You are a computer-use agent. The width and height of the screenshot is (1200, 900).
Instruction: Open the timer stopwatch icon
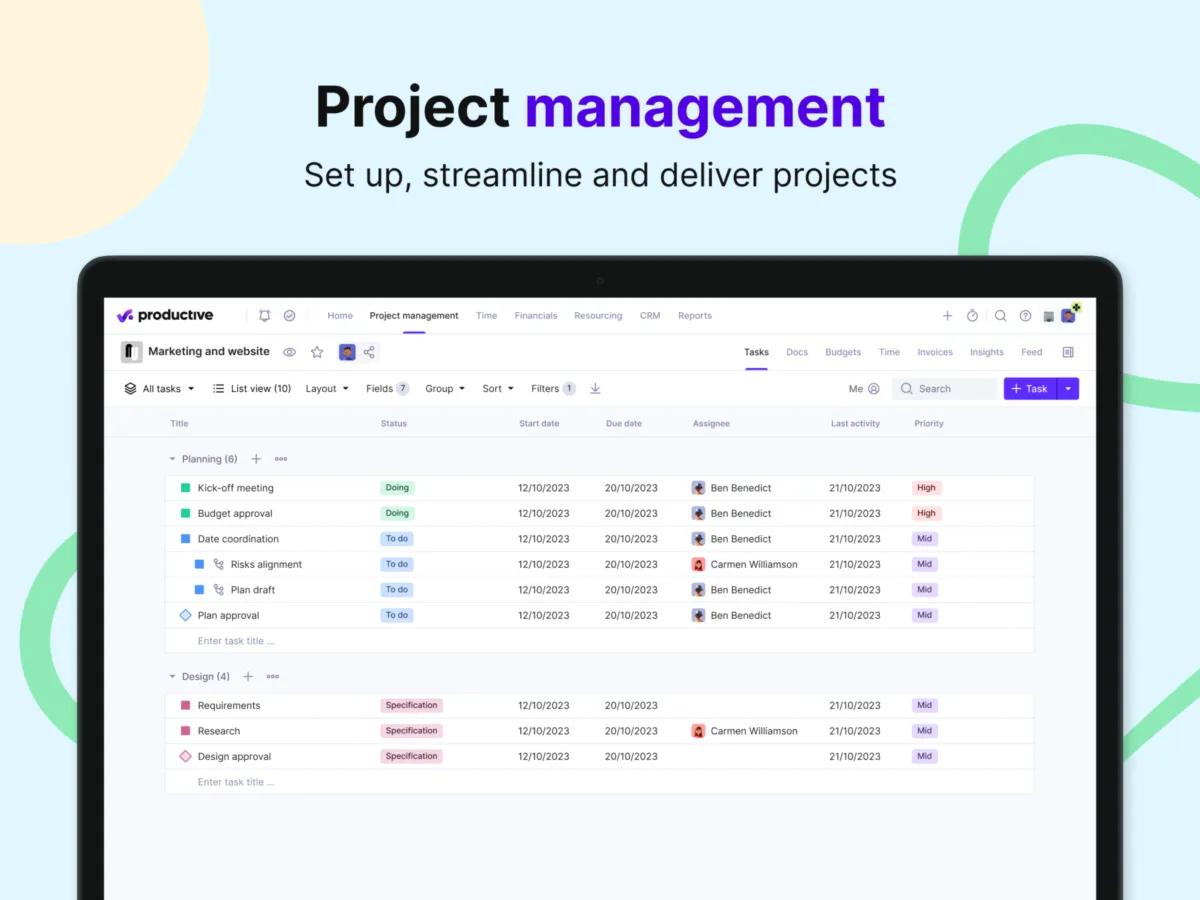pyautogui.click(x=972, y=316)
